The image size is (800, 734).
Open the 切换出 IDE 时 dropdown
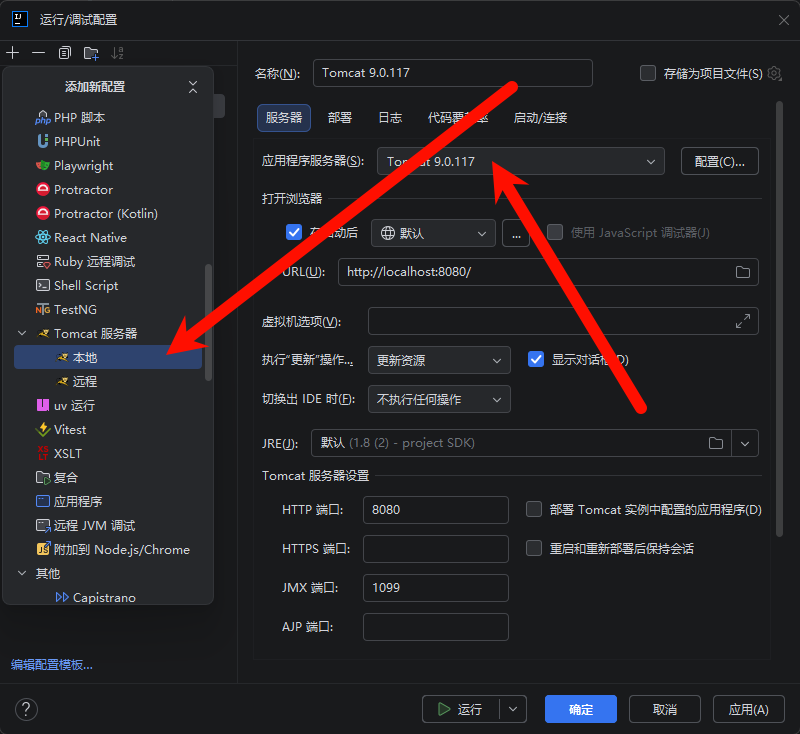(x=439, y=399)
